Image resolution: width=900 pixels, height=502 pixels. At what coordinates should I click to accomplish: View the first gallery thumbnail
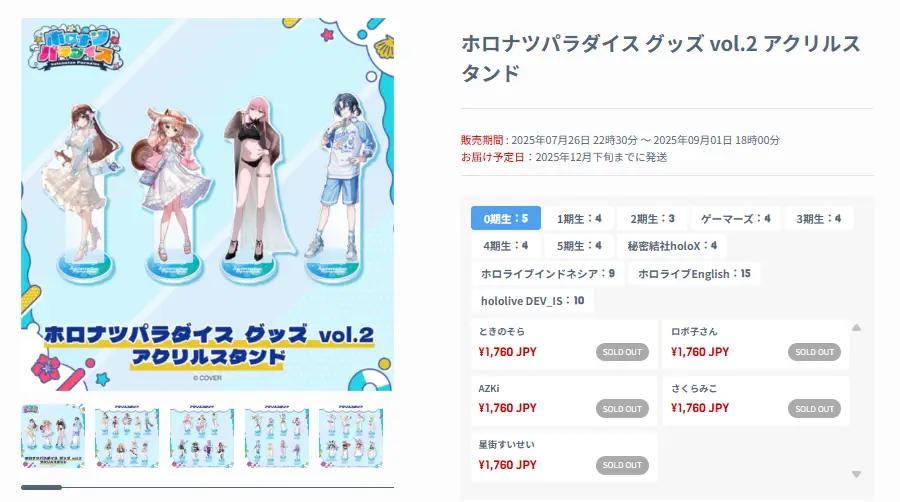pyautogui.click(x=53, y=435)
